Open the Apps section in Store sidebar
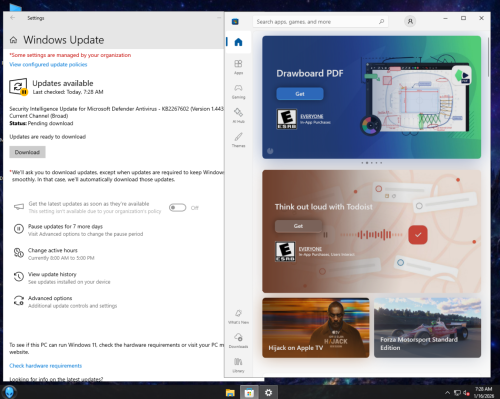Viewport: 500px width, 399px height. point(238,67)
